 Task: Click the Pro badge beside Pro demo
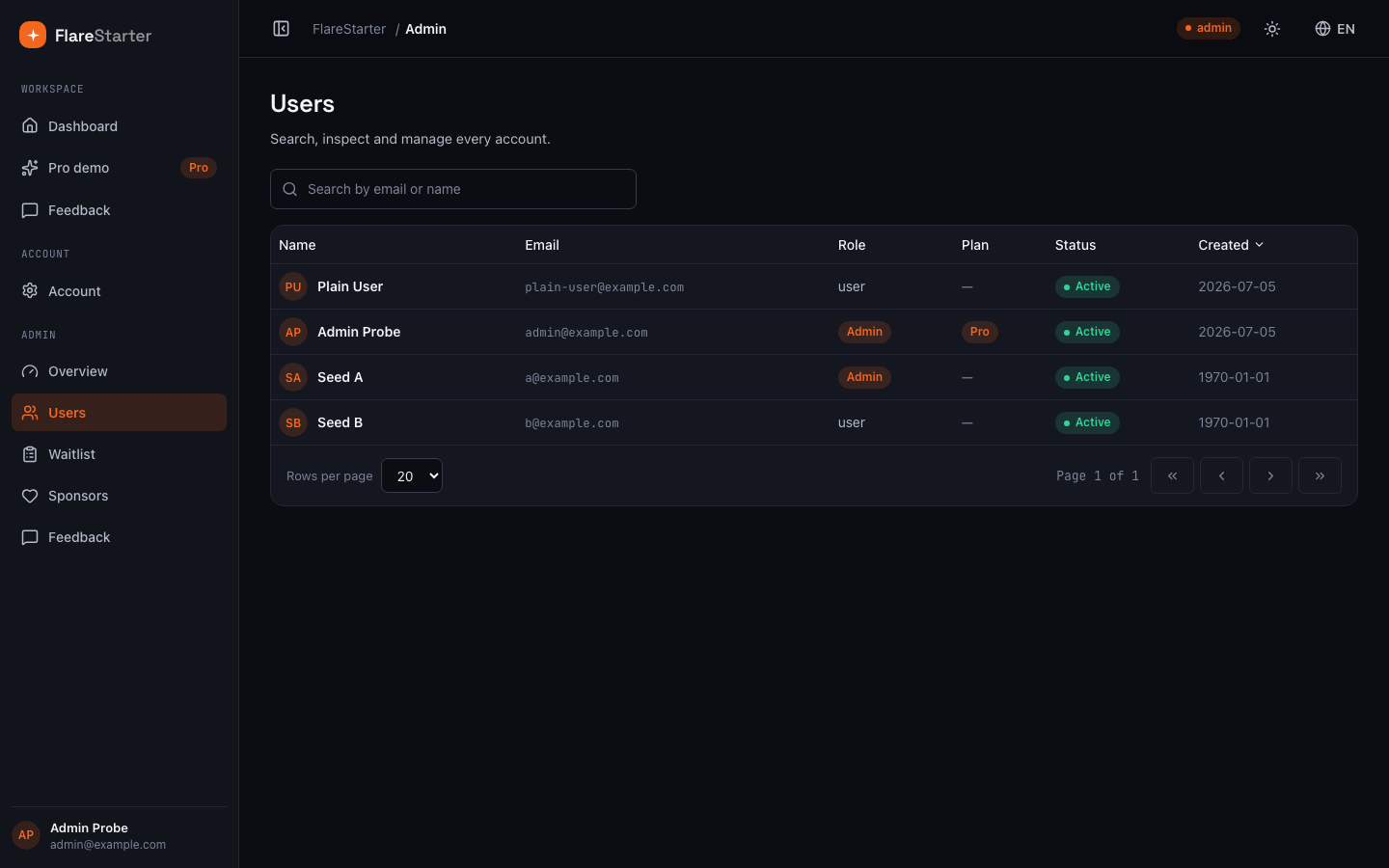[x=199, y=168]
